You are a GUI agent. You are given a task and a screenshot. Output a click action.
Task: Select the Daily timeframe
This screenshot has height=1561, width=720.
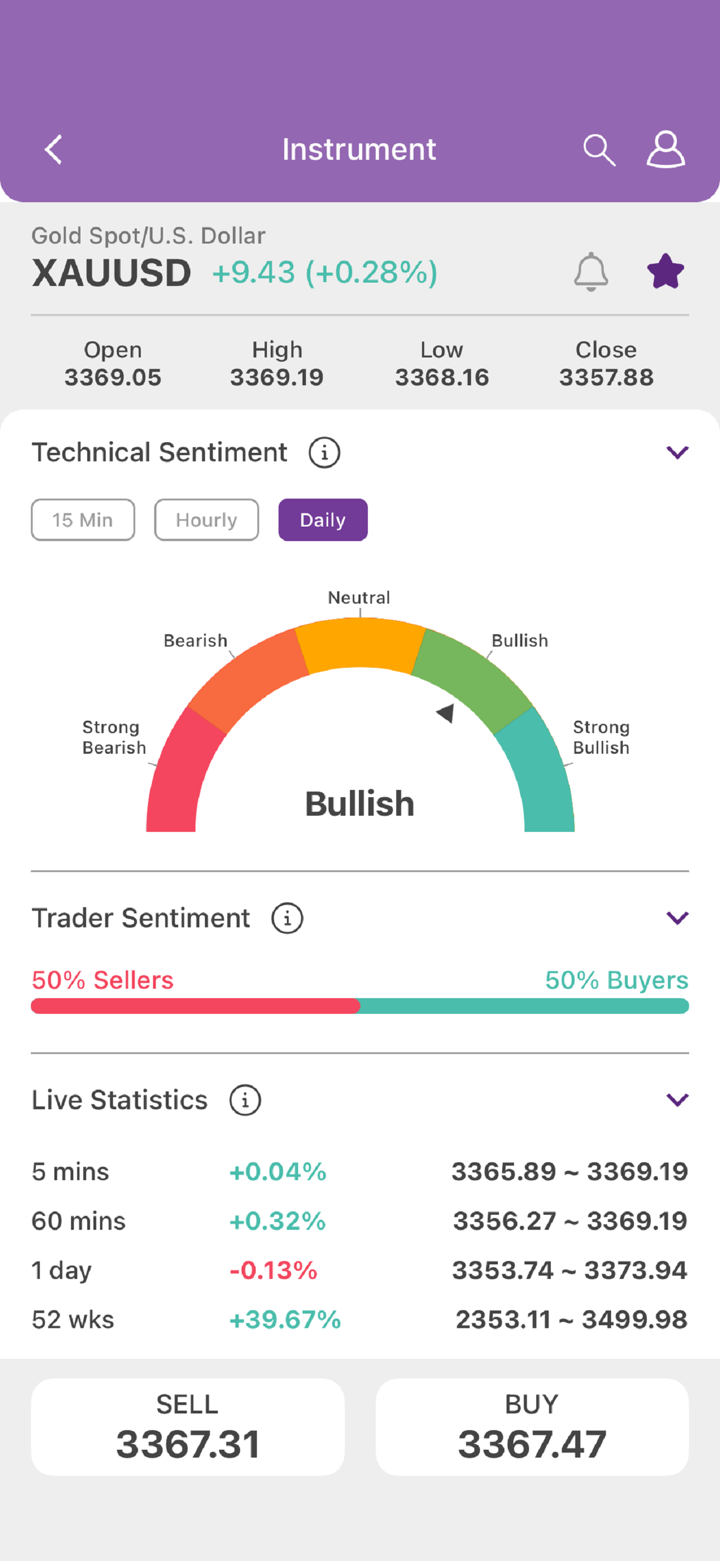323,520
